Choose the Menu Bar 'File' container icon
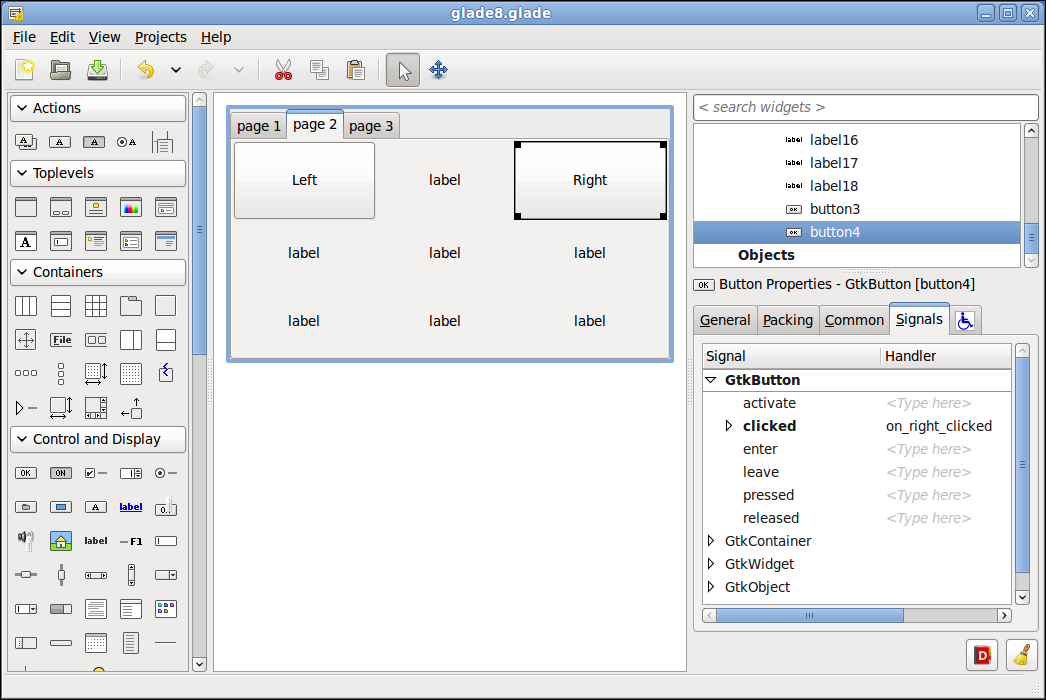1046x700 pixels. (x=61, y=340)
